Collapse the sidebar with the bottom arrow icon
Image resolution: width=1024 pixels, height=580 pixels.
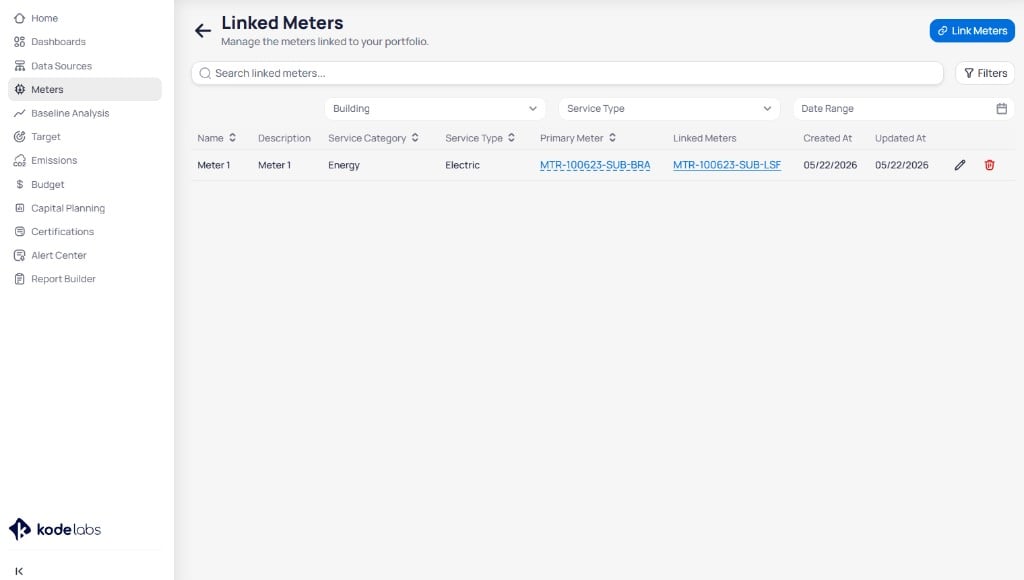point(19,571)
